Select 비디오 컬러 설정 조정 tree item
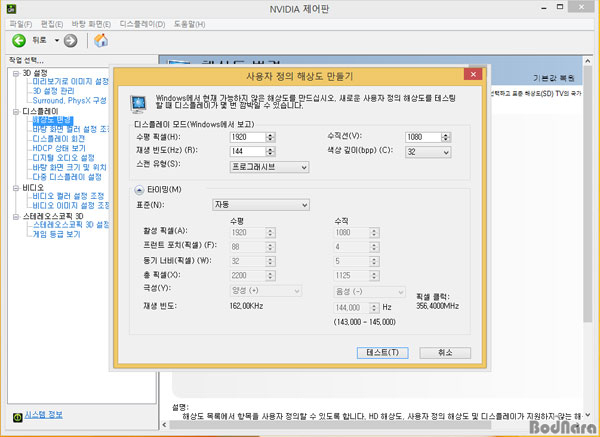 pos(68,196)
